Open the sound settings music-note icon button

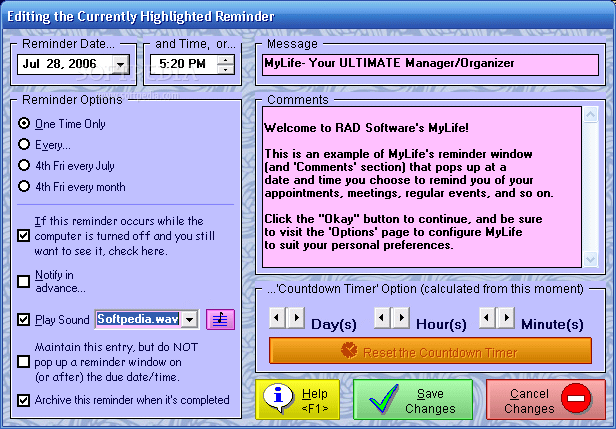click(220, 319)
